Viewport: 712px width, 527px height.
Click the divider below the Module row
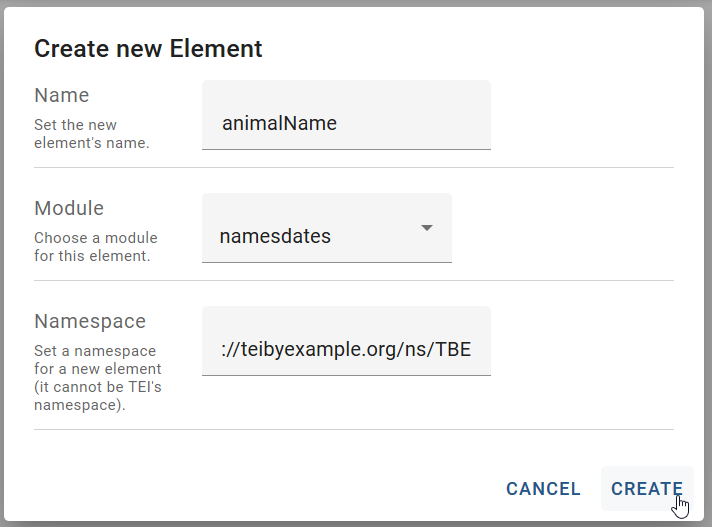354,280
